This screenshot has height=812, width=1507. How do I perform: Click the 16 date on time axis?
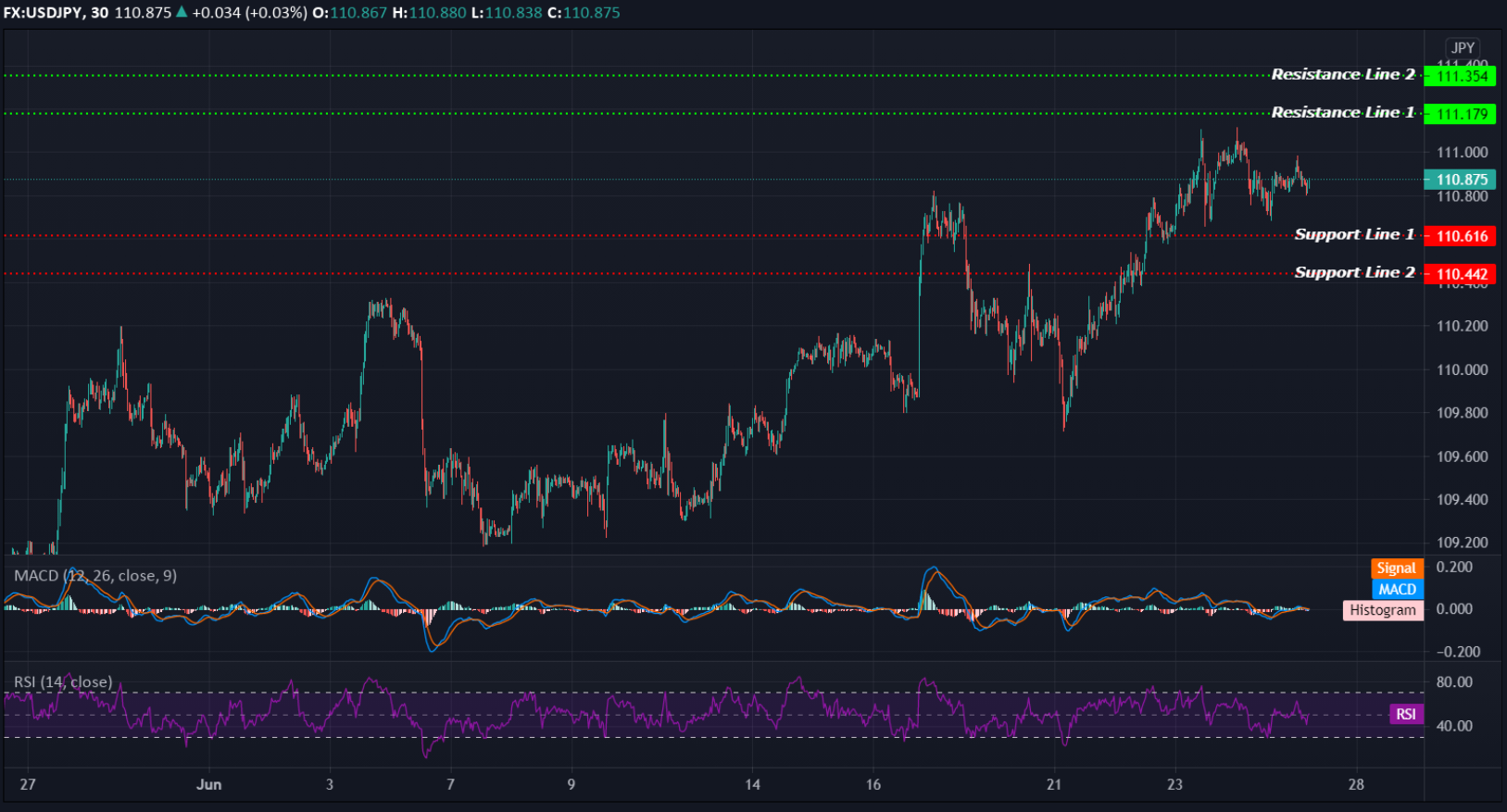(x=873, y=784)
